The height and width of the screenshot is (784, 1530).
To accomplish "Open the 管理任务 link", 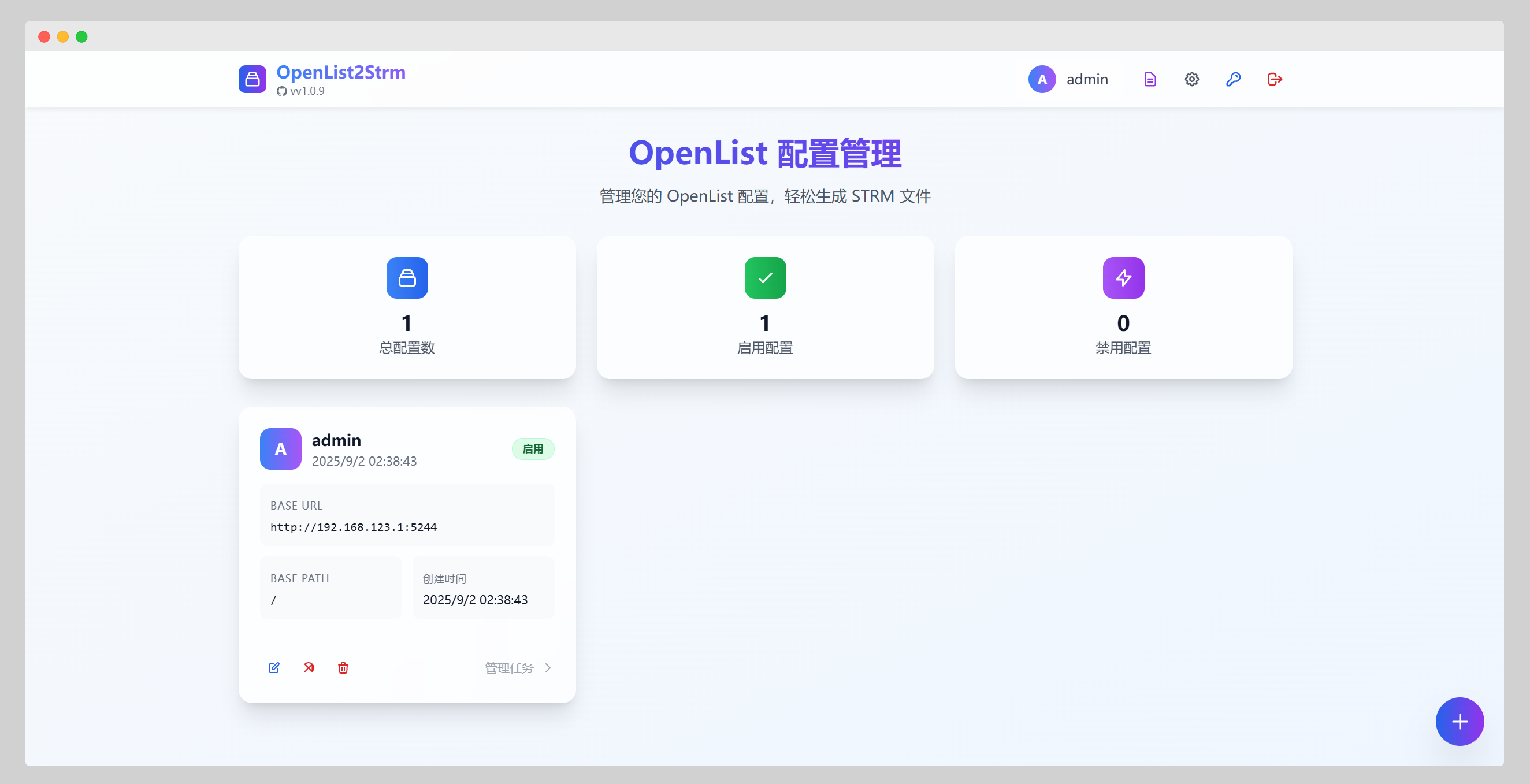I will [x=509, y=668].
